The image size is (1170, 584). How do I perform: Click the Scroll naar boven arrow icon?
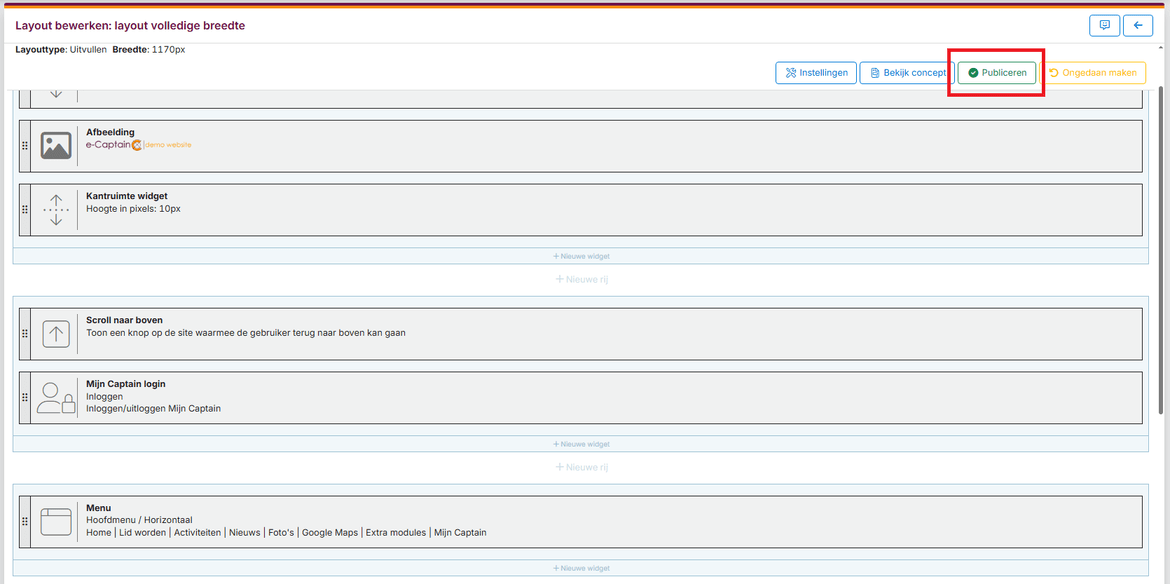point(56,334)
